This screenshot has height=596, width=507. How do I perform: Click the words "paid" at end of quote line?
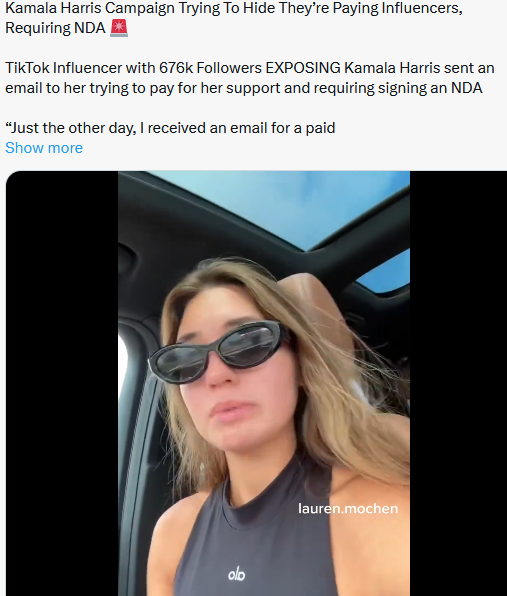[320, 128]
